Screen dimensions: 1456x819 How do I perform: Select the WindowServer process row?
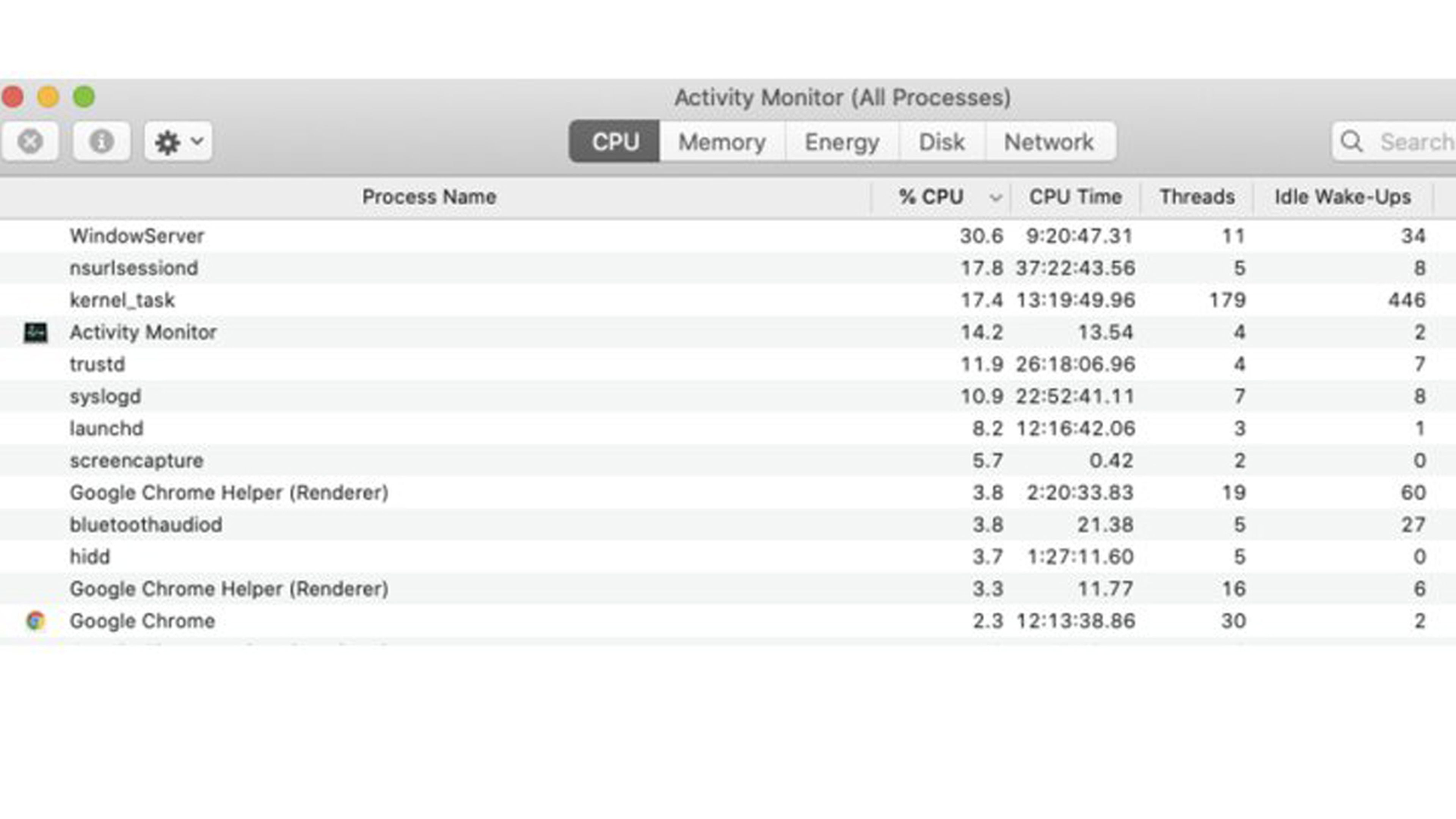pos(137,236)
